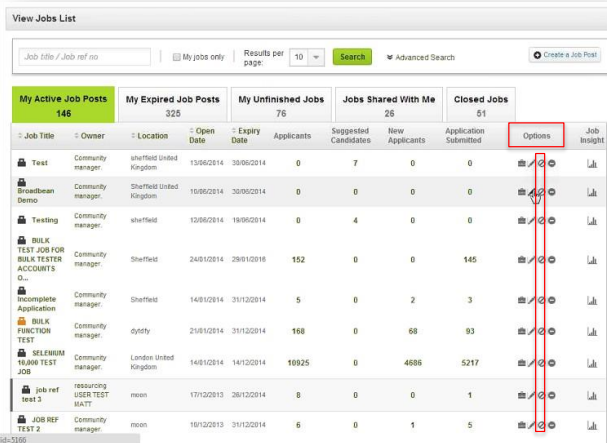Switch to My Active Job Posts tab

click(x=63, y=105)
